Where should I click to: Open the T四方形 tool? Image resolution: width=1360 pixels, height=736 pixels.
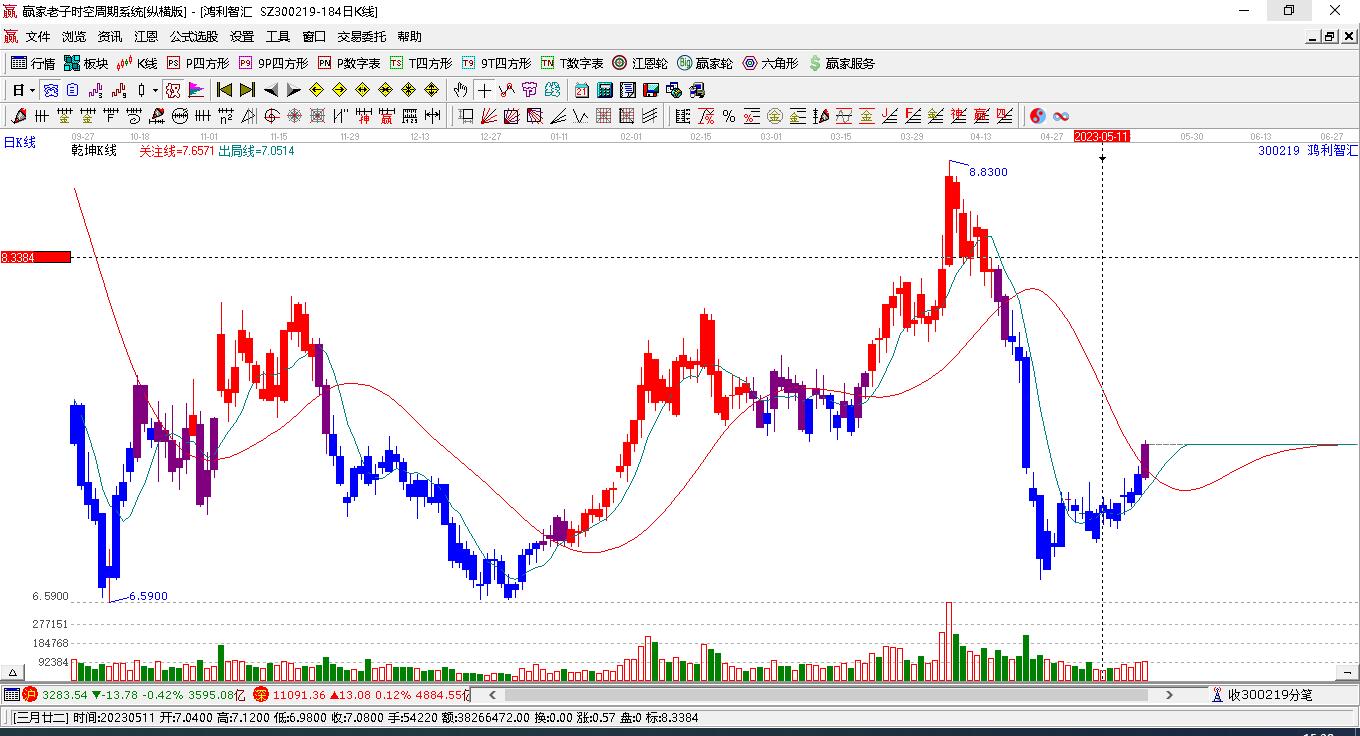click(x=421, y=63)
